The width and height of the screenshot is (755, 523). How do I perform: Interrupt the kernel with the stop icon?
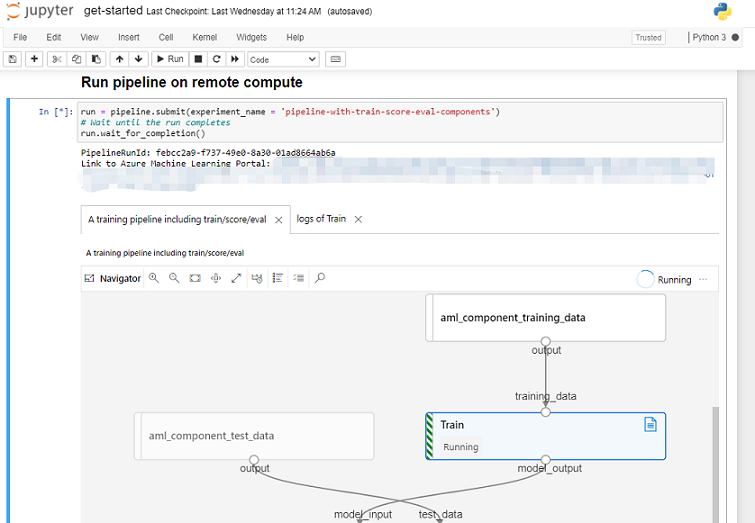click(198, 59)
